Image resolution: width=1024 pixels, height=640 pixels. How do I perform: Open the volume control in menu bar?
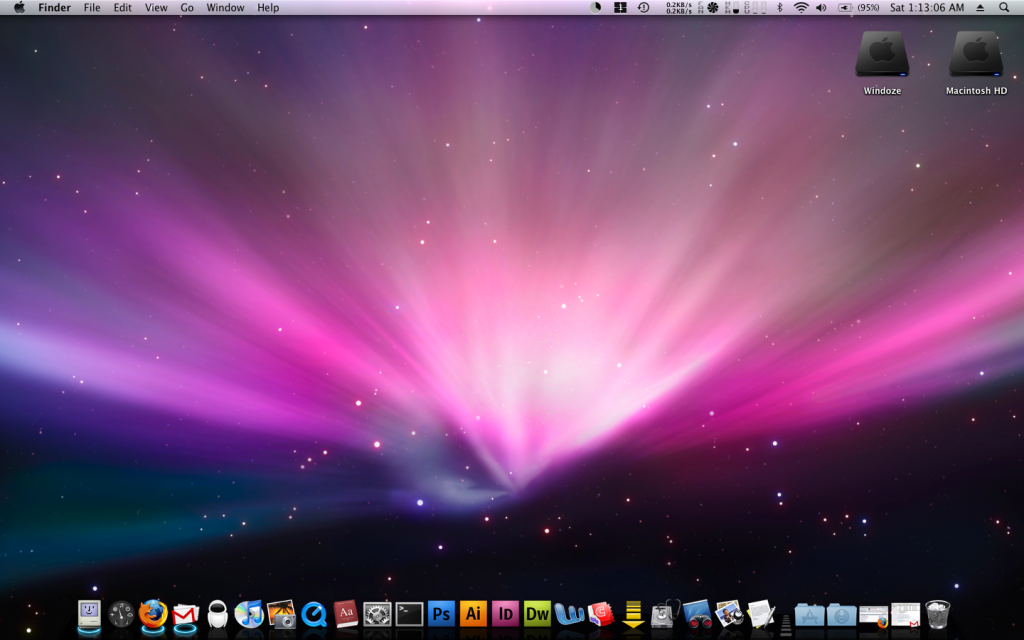pos(822,8)
